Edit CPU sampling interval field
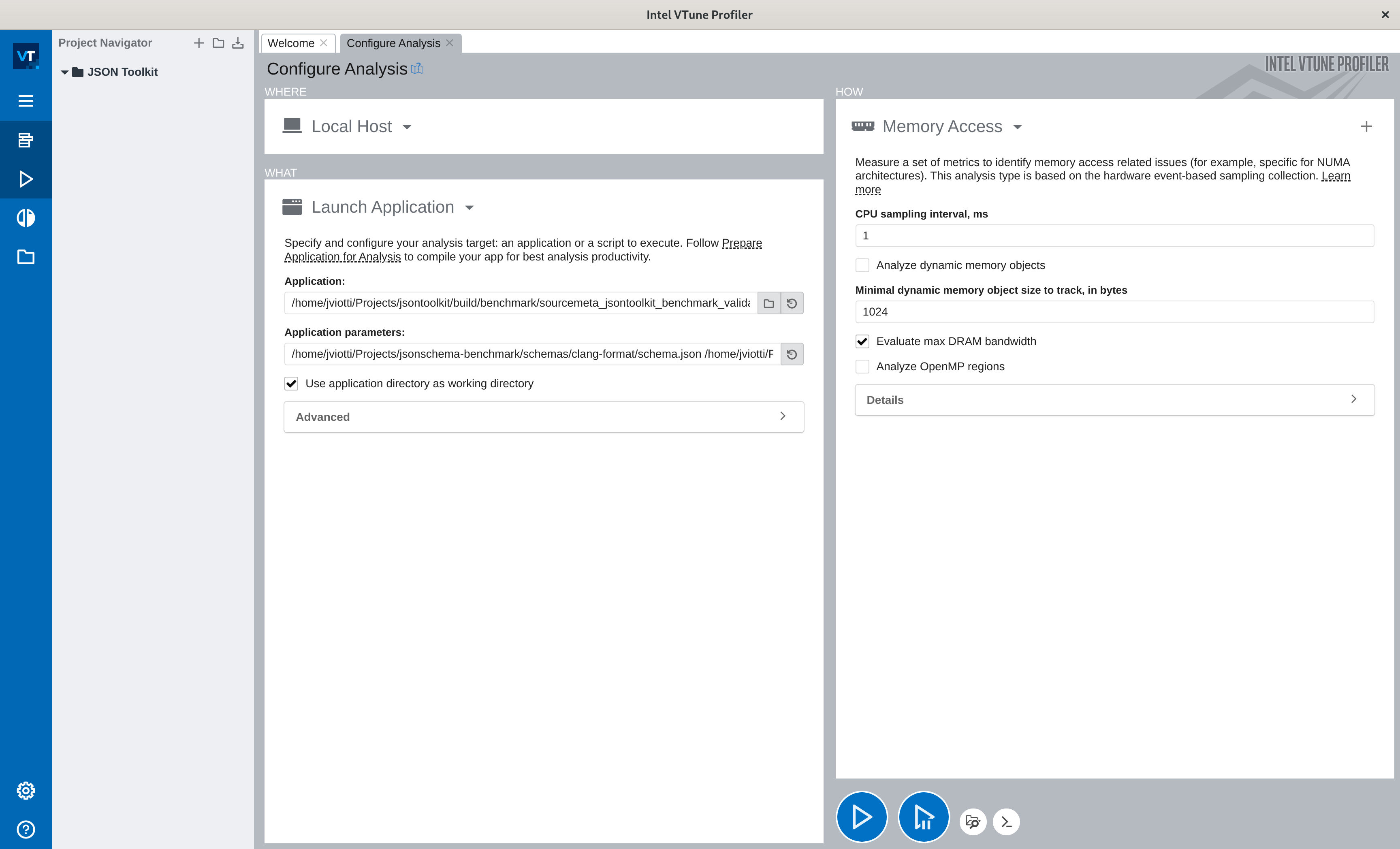 pos(1115,236)
